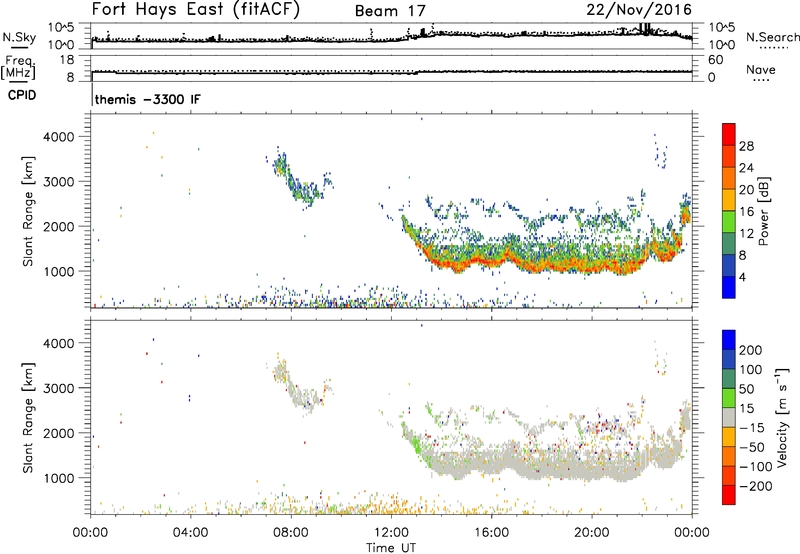Click the power color bar

729,210
